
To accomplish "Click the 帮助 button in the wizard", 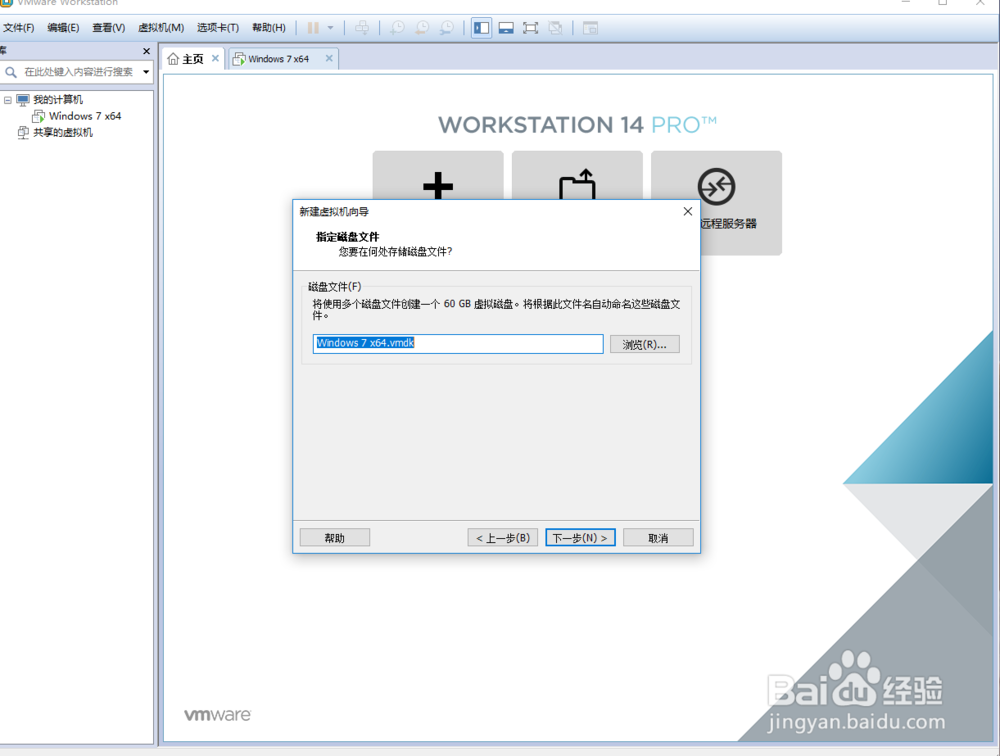I will [x=335, y=538].
